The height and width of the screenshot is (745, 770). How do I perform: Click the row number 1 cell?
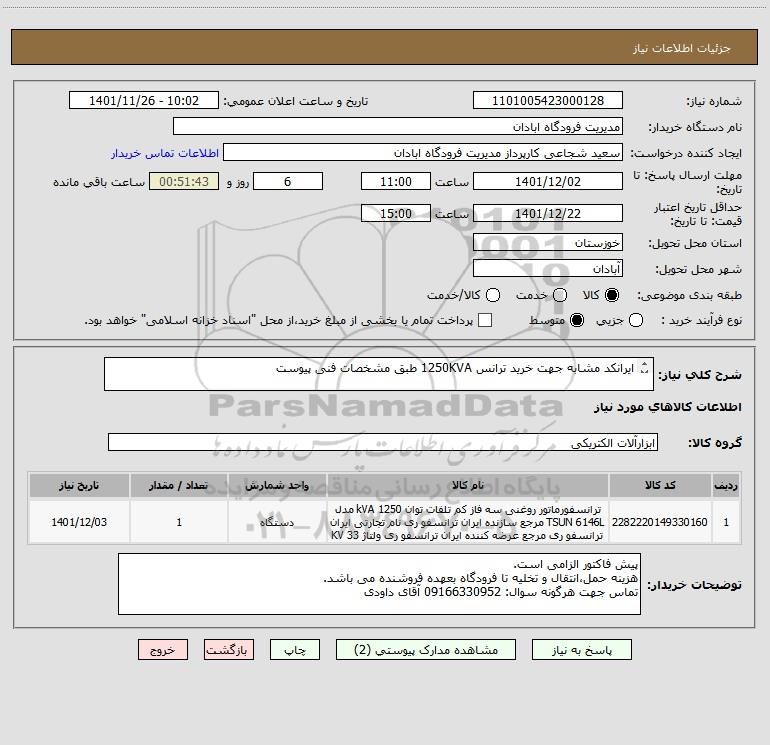(x=726, y=522)
